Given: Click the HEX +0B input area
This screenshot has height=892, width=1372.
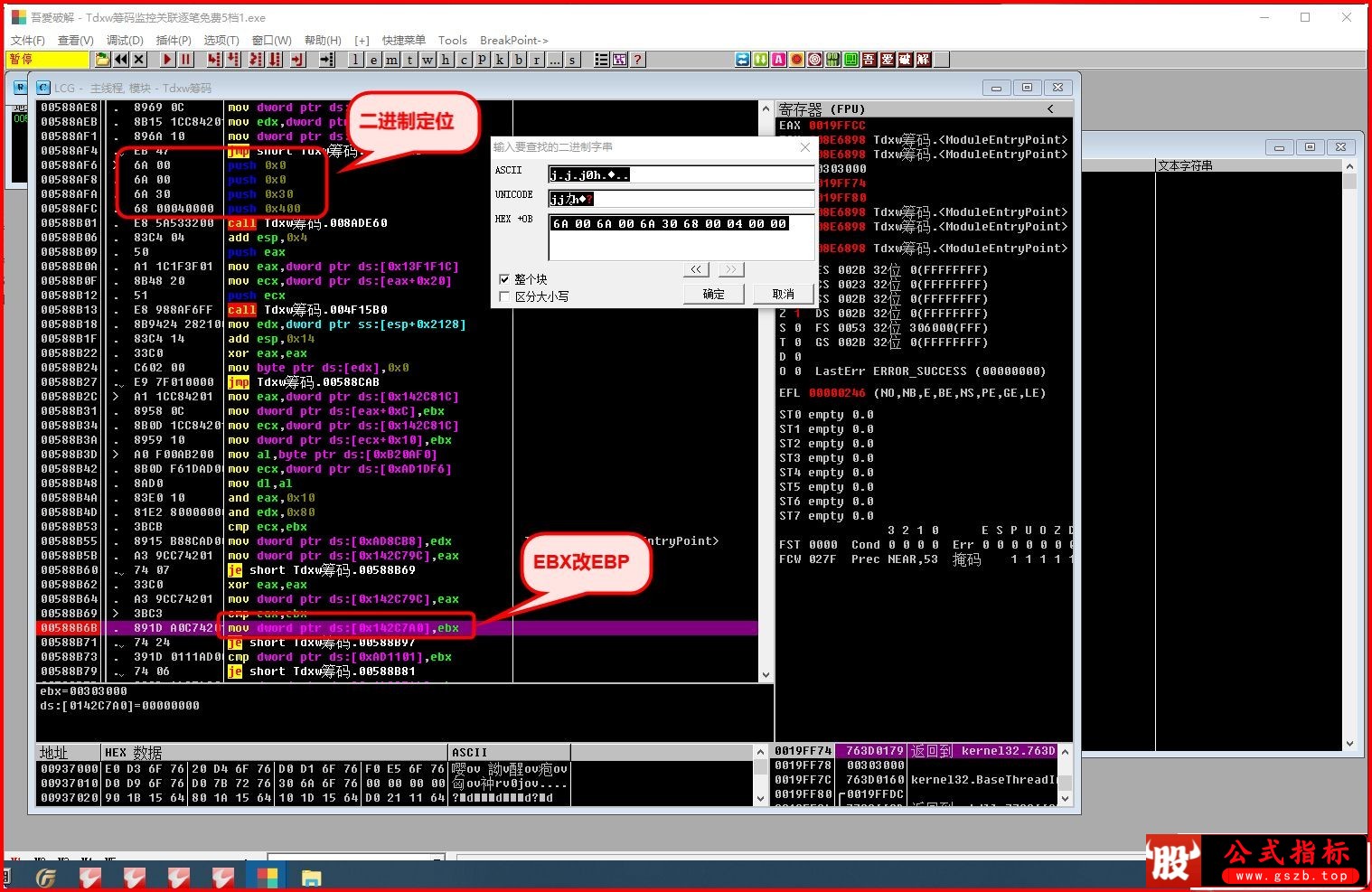Looking at the screenshot, I should 681,237.
